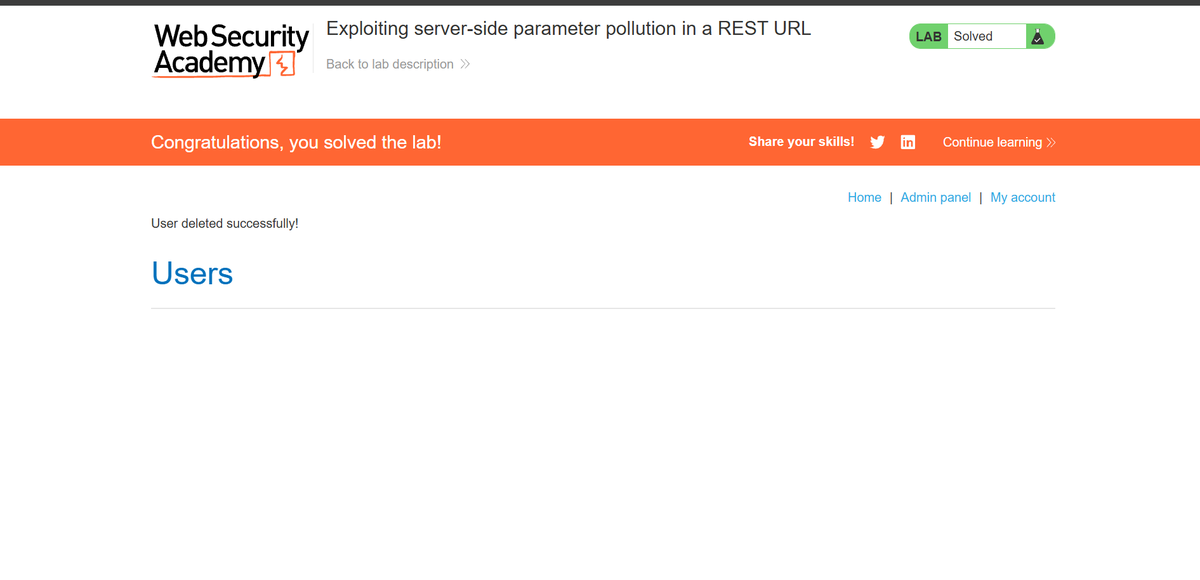Click the Congratulations banner message
The width and height of the screenshot is (1200, 580).
click(296, 142)
